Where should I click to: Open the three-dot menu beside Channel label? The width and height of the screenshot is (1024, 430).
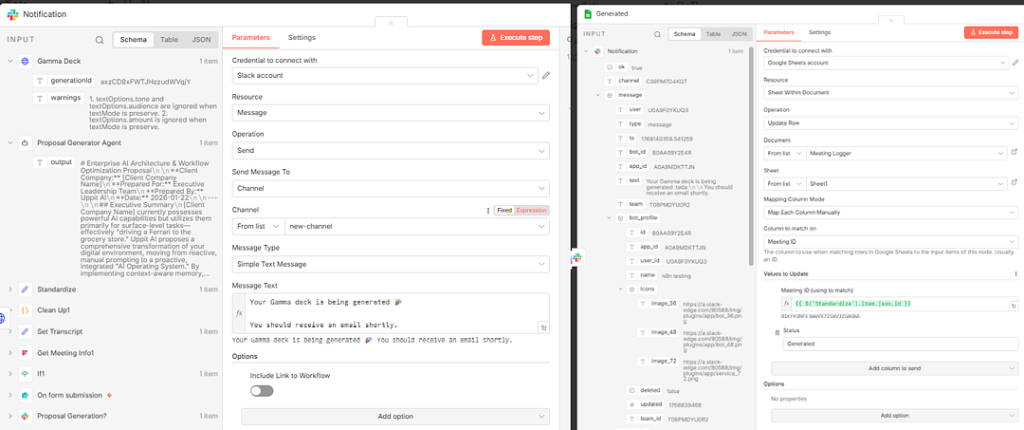click(488, 210)
